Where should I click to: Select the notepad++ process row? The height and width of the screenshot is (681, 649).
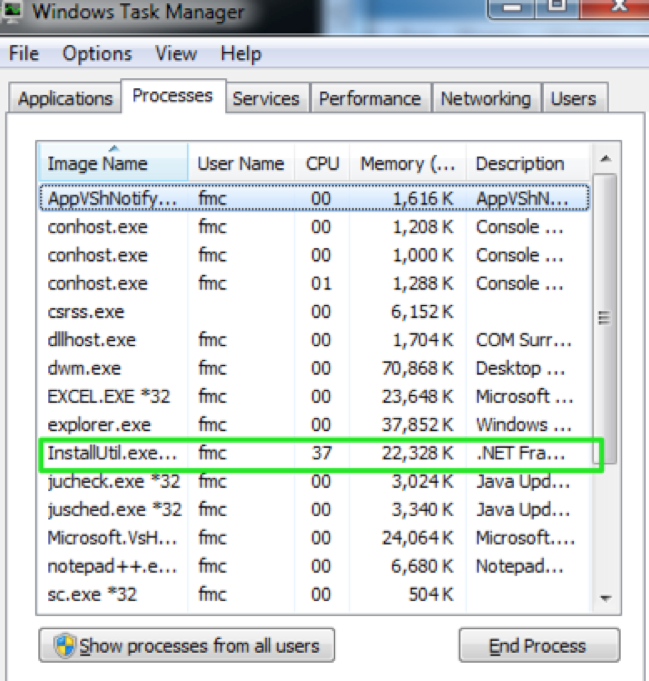coord(111,567)
